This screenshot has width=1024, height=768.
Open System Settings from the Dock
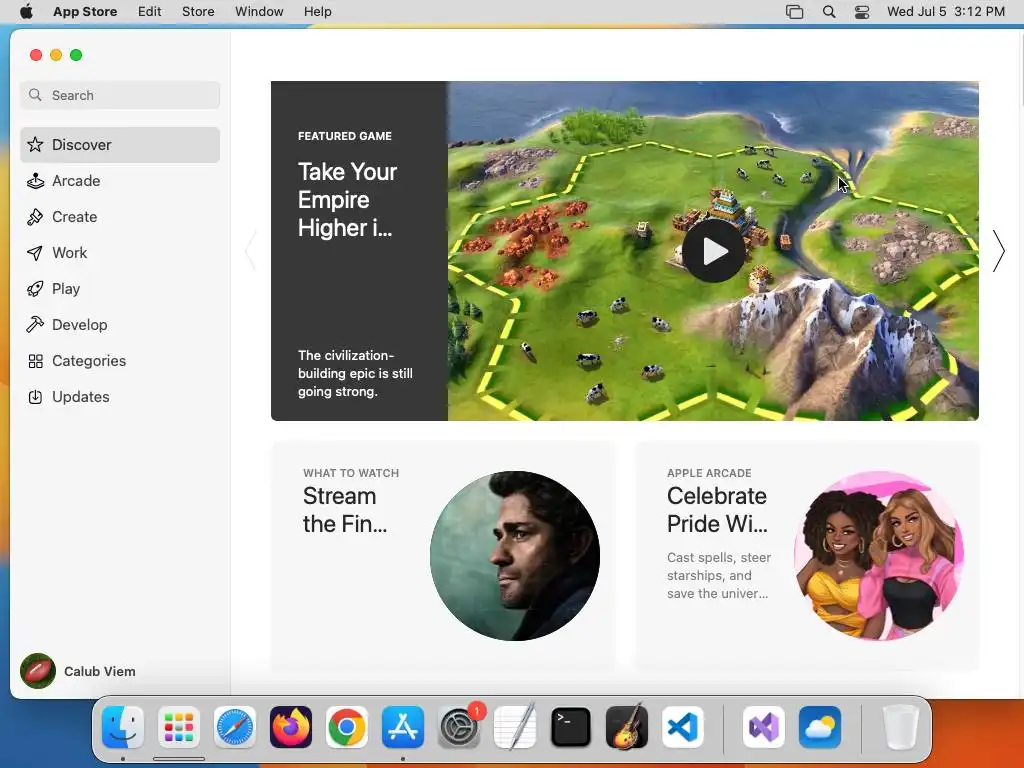[458, 727]
